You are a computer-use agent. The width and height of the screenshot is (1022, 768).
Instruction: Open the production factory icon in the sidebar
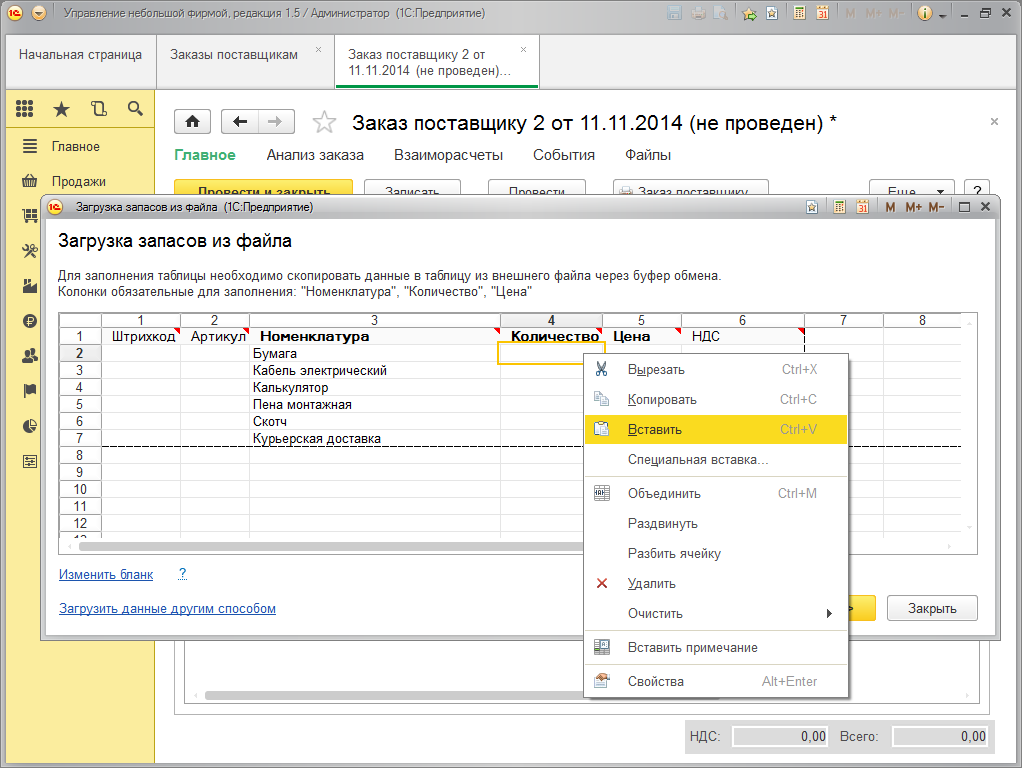click(x=29, y=286)
